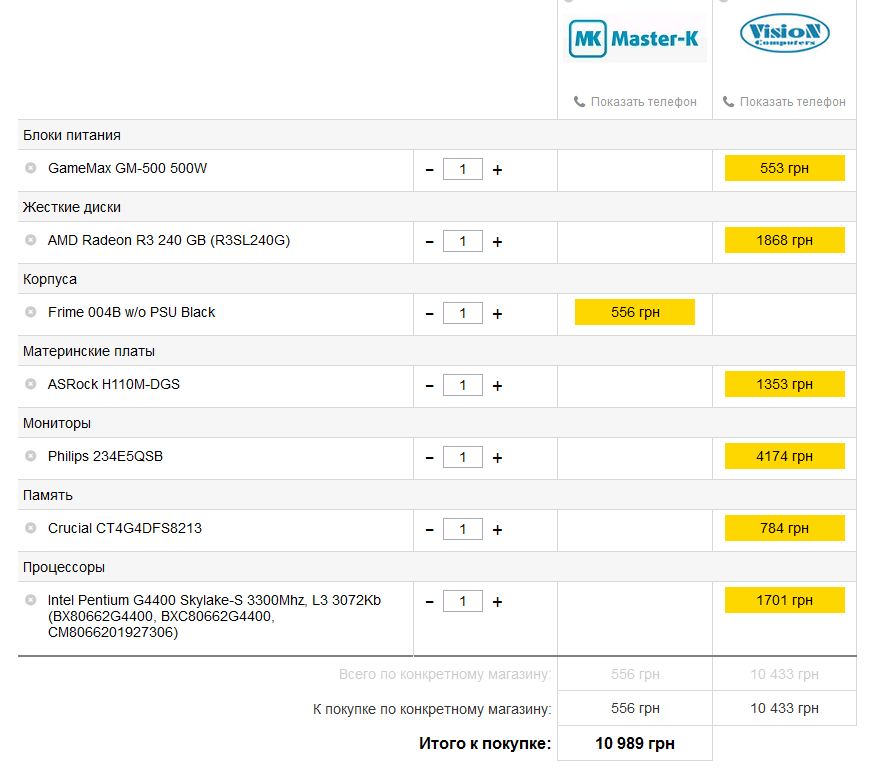Decrease quantity of Frime 004B
Image resolution: width=871 pixels, height=777 pixels.
tap(429, 314)
